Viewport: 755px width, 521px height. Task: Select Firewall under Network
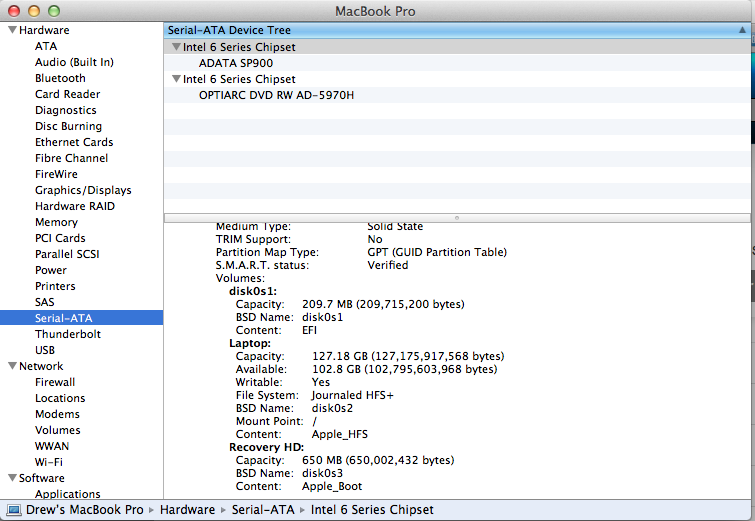click(x=54, y=382)
